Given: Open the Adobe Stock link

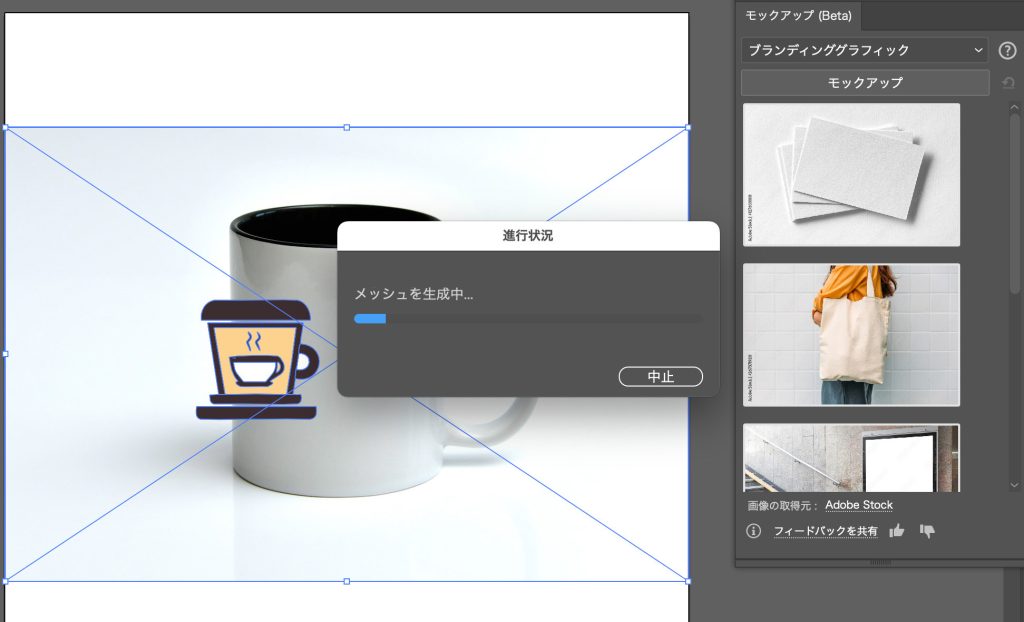Looking at the screenshot, I should click(x=858, y=505).
